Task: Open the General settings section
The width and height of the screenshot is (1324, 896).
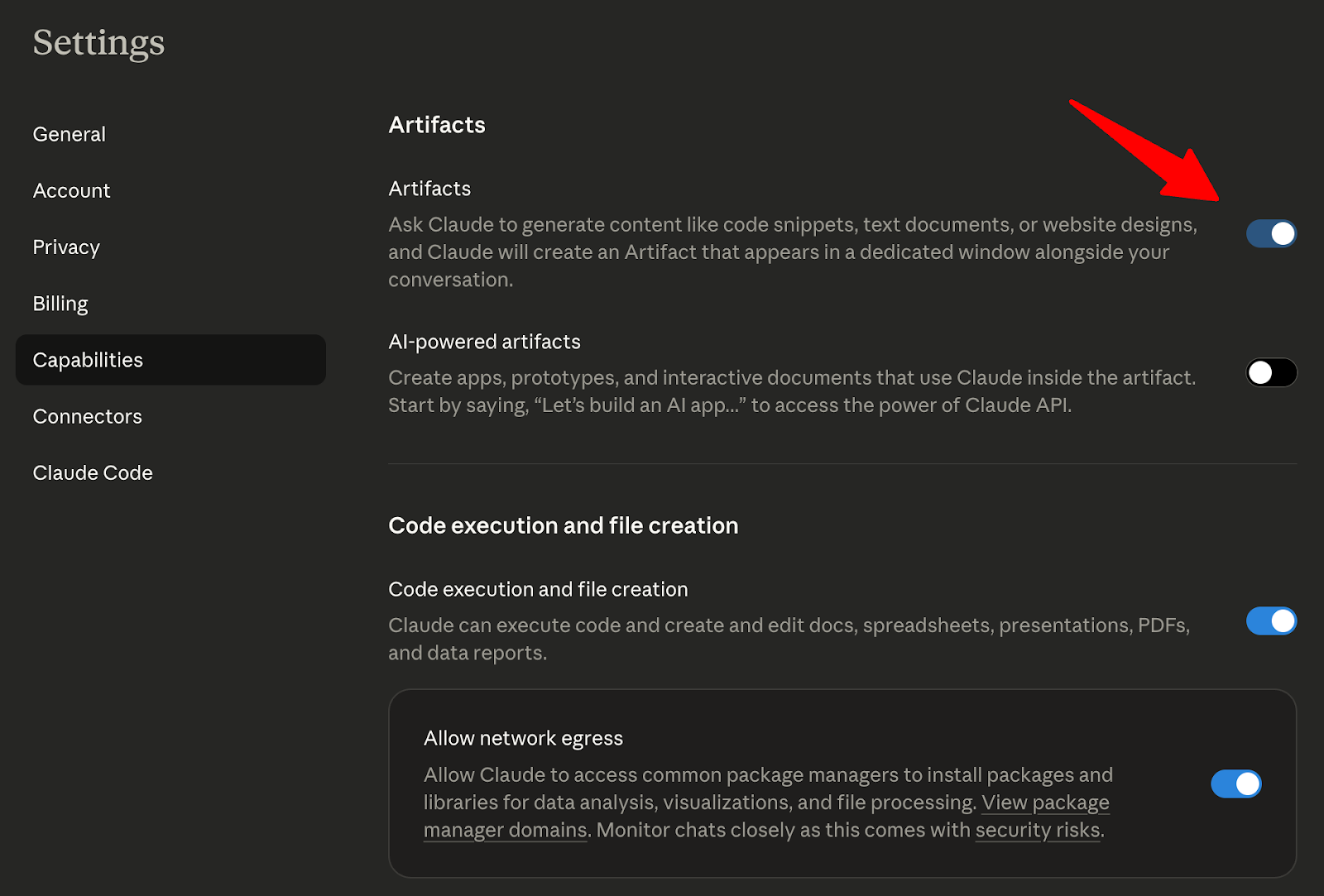Action: coord(69,133)
